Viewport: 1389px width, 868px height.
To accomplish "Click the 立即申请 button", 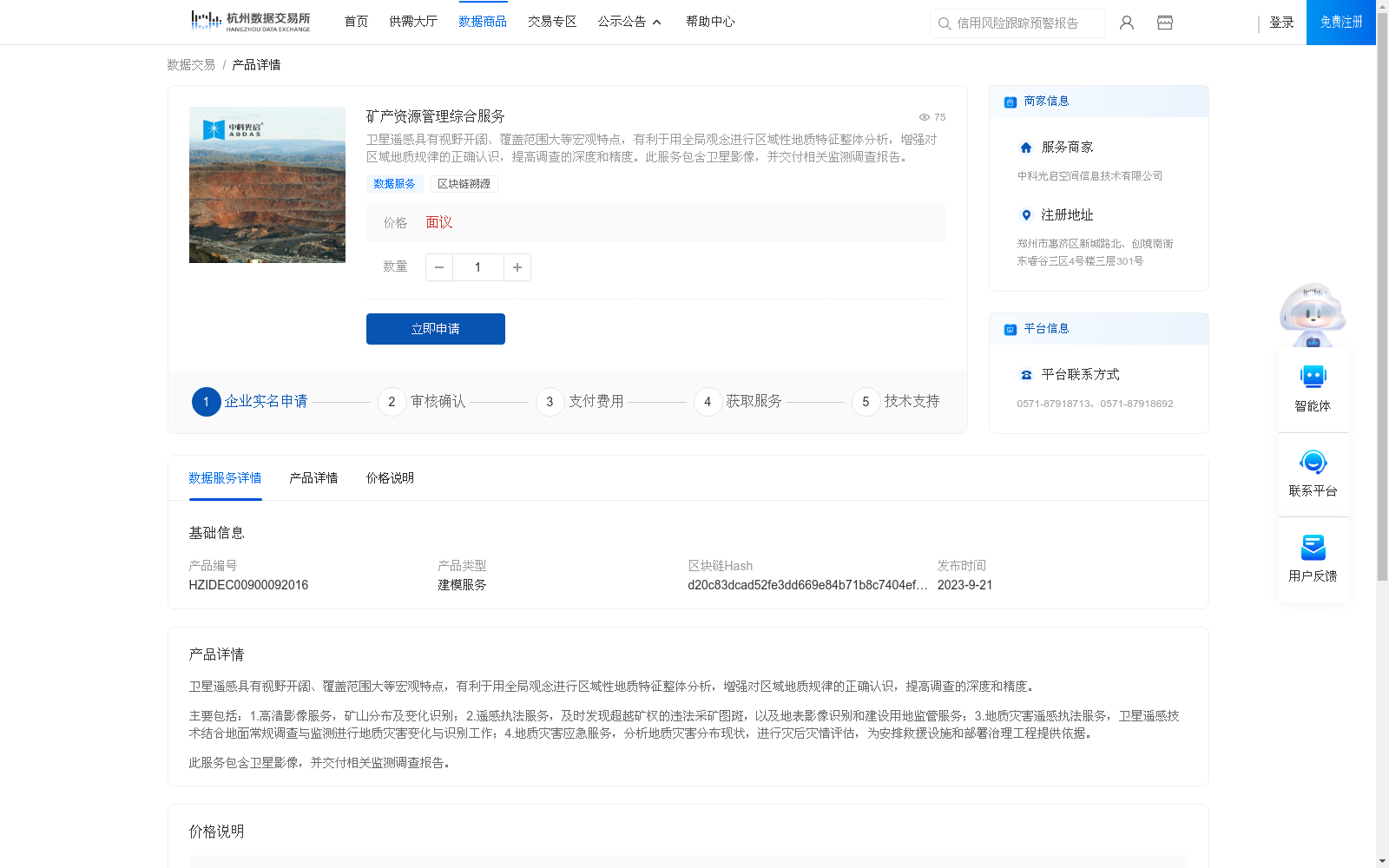I will click(x=436, y=329).
